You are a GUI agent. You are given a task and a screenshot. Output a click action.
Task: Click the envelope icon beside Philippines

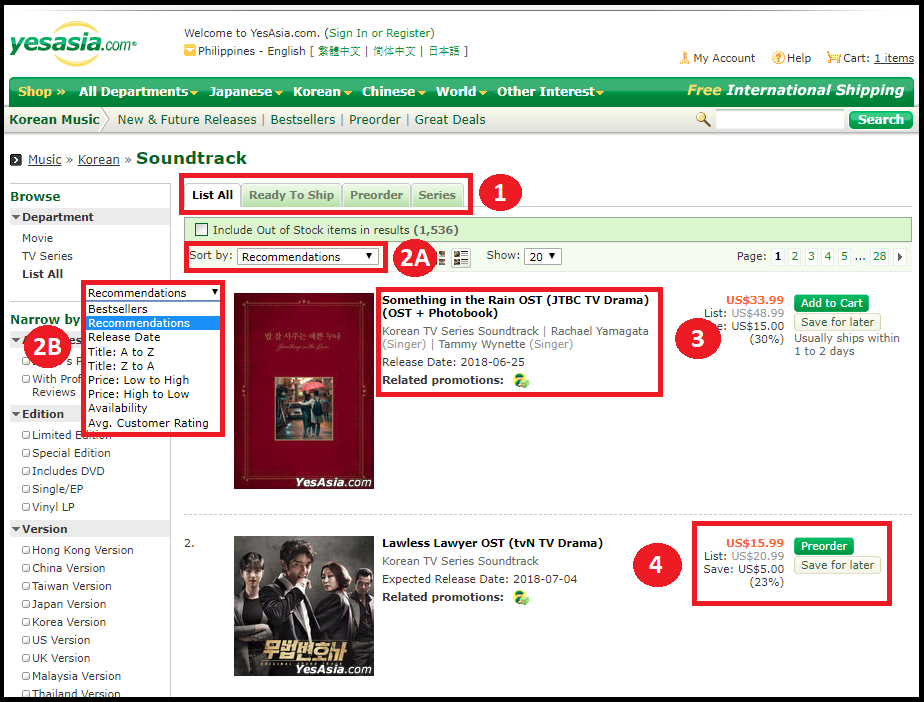[x=190, y=51]
